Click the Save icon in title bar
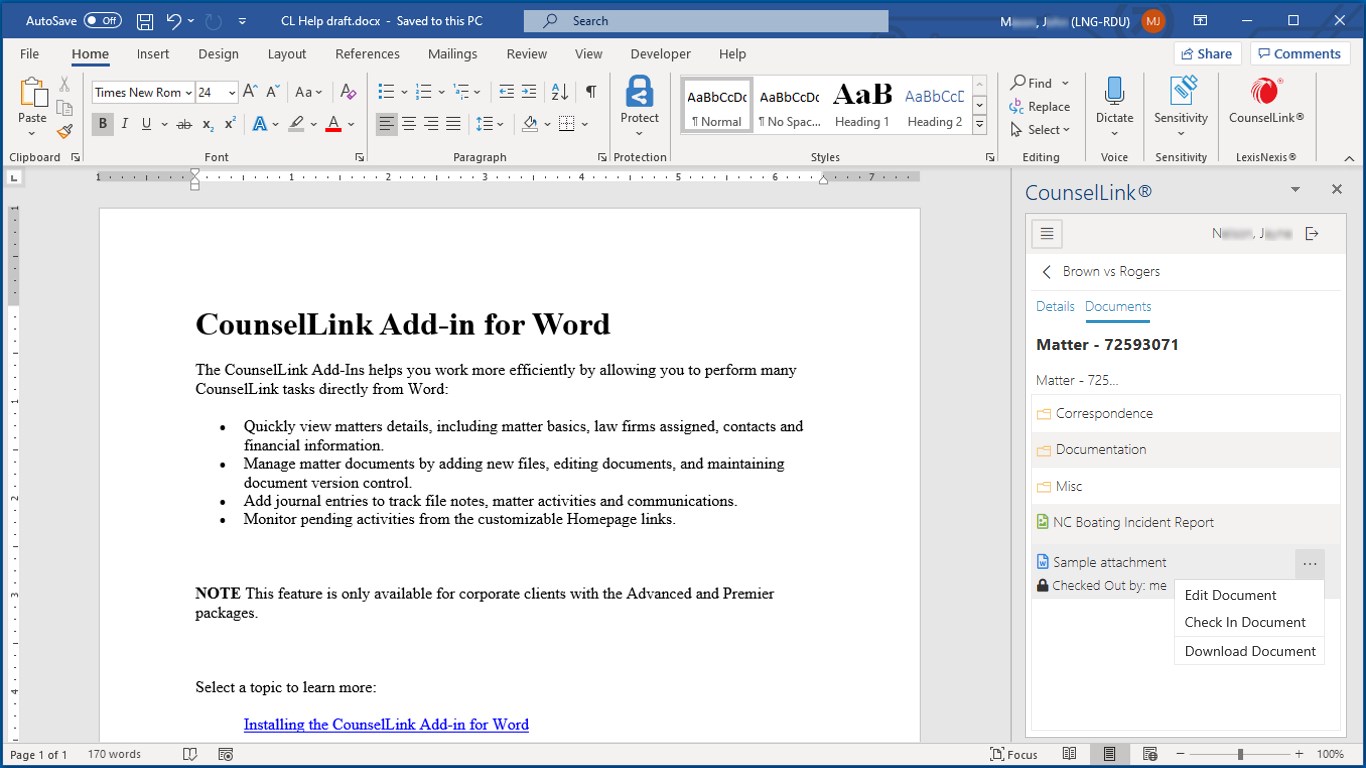1366x768 pixels. click(x=145, y=21)
